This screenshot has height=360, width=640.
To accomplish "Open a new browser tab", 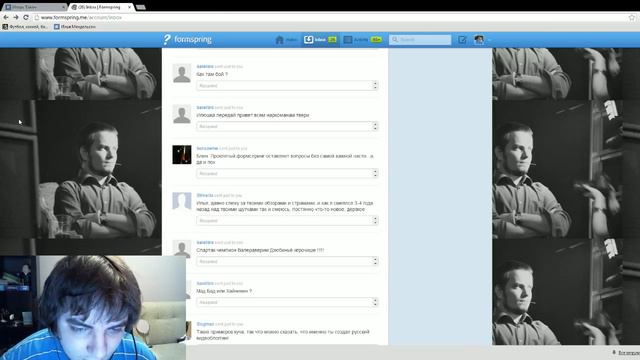I will click(141, 7).
